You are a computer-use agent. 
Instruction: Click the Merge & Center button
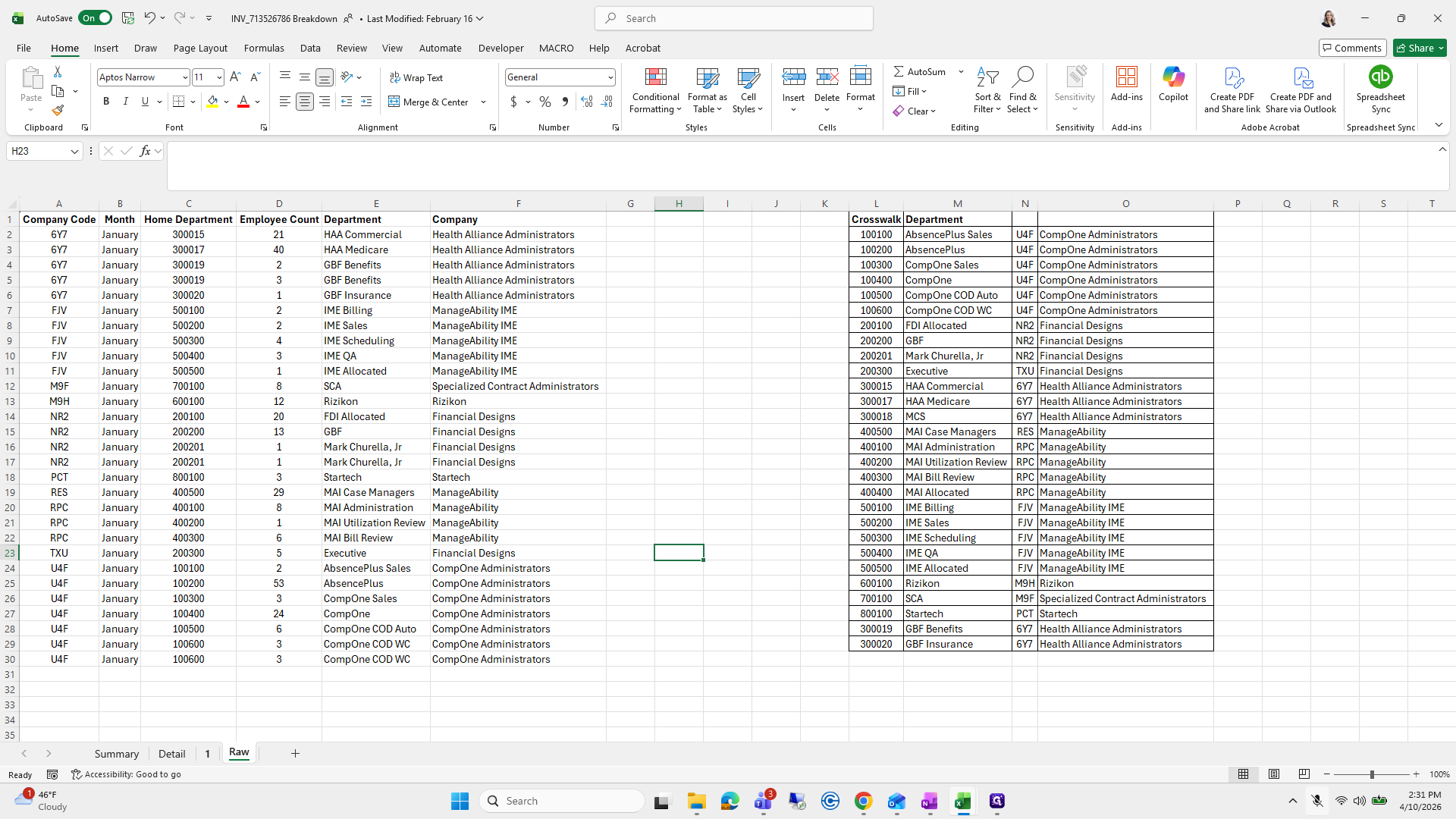point(429,102)
